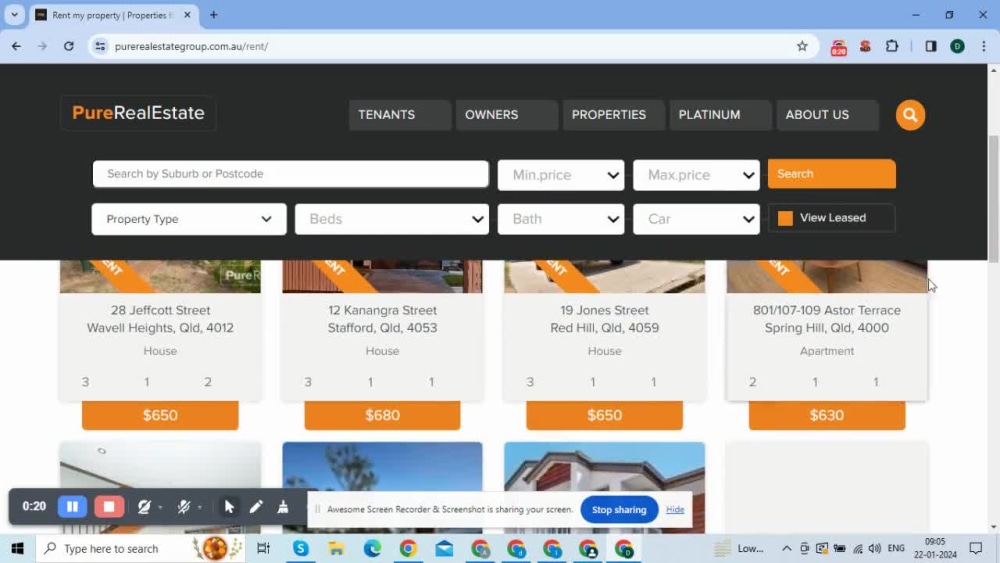Open the Car dropdown
This screenshot has height=563, width=1000.
coord(696,219)
